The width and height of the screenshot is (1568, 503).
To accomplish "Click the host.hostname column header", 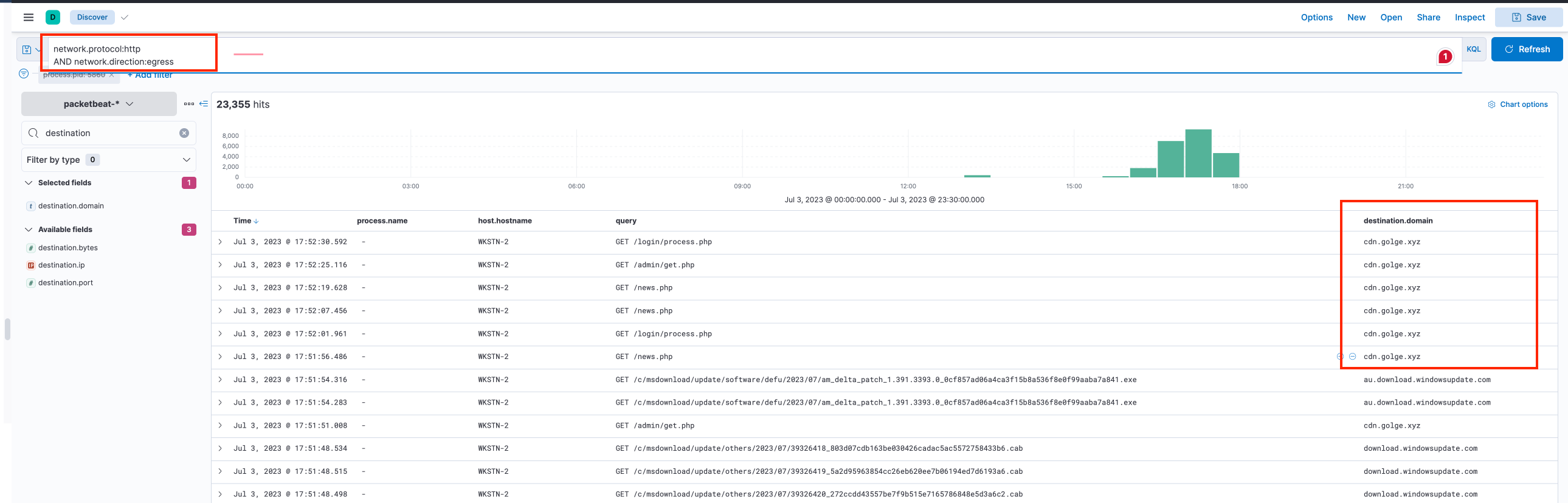I will click(x=505, y=221).
